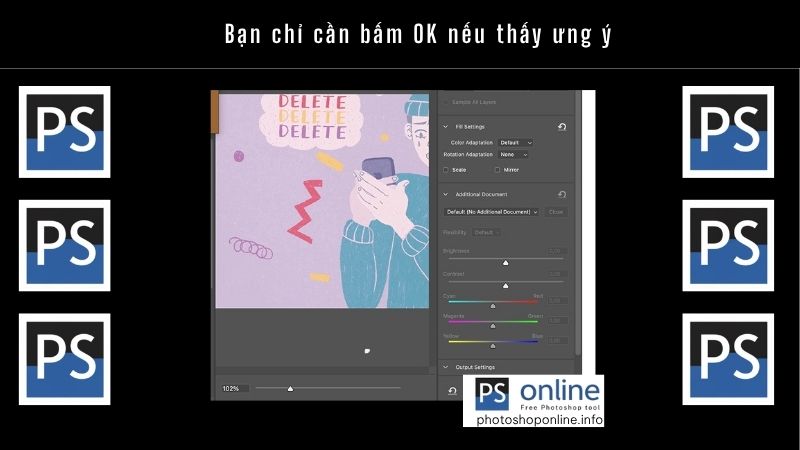This screenshot has height=450, width=800.
Task: Click the Magenta to Green slider handle
Action: pos(493,326)
